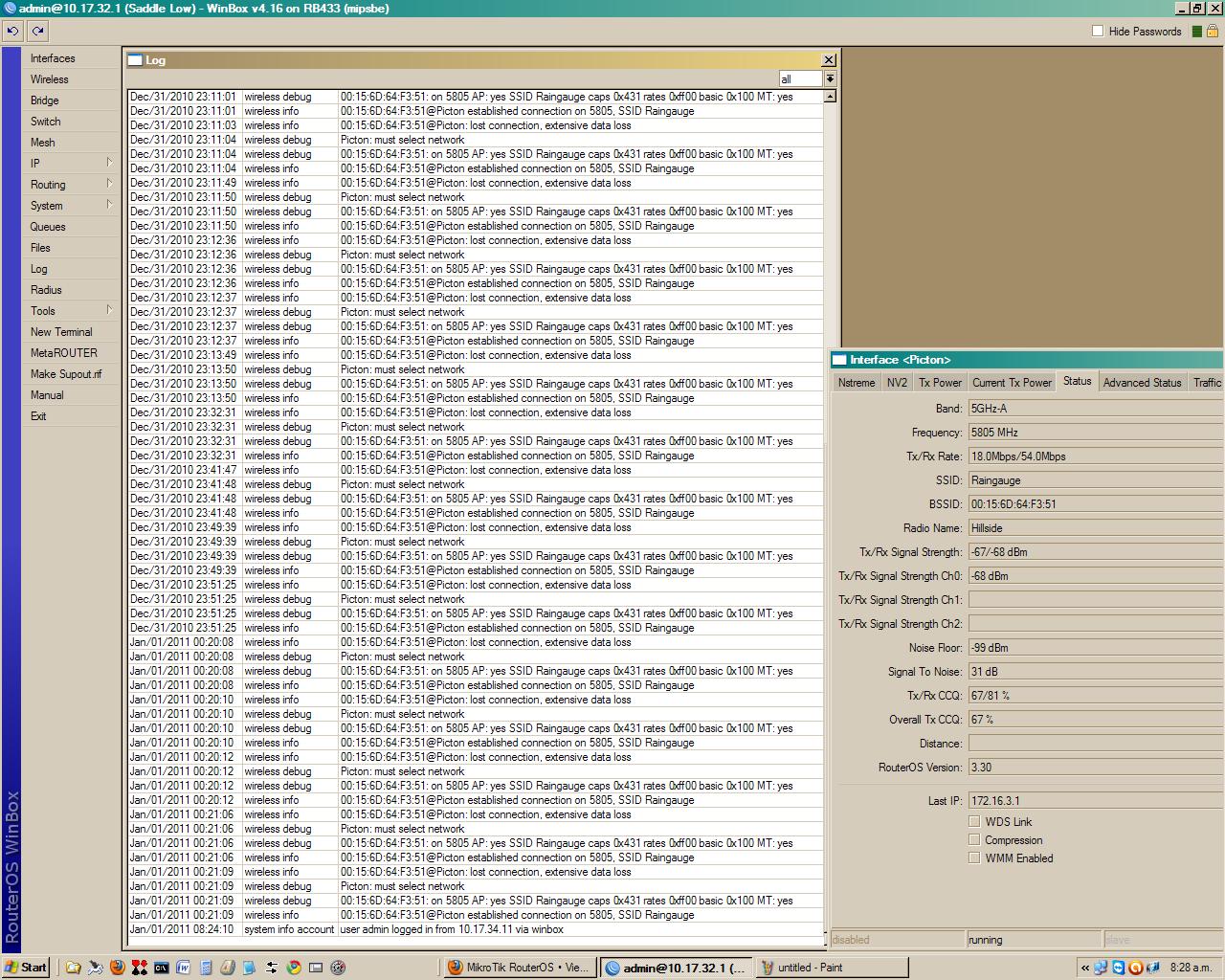The height and width of the screenshot is (980, 1225).
Task: Switch to MikroTik RouterOS Firefox taskbar button
Action: (519, 968)
